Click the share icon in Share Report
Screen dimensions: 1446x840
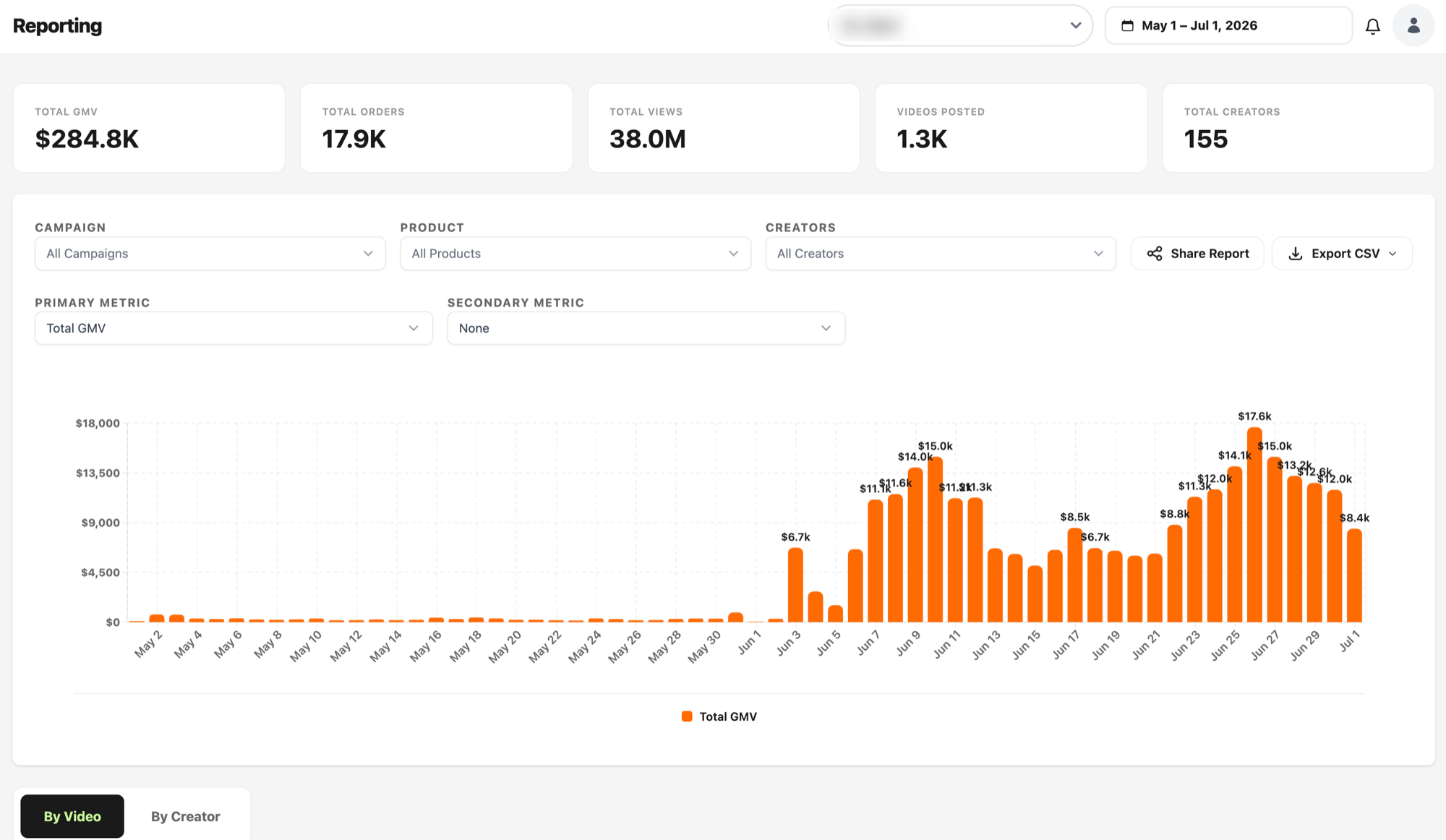point(1155,254)
